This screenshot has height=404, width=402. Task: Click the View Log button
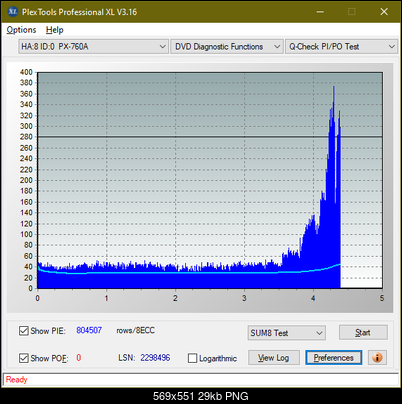274,358
